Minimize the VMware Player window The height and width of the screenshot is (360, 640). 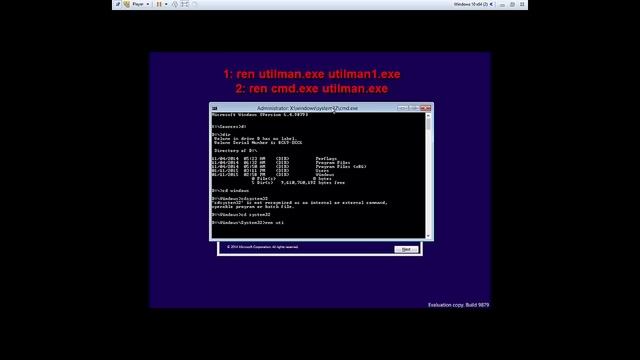[502, 4]
